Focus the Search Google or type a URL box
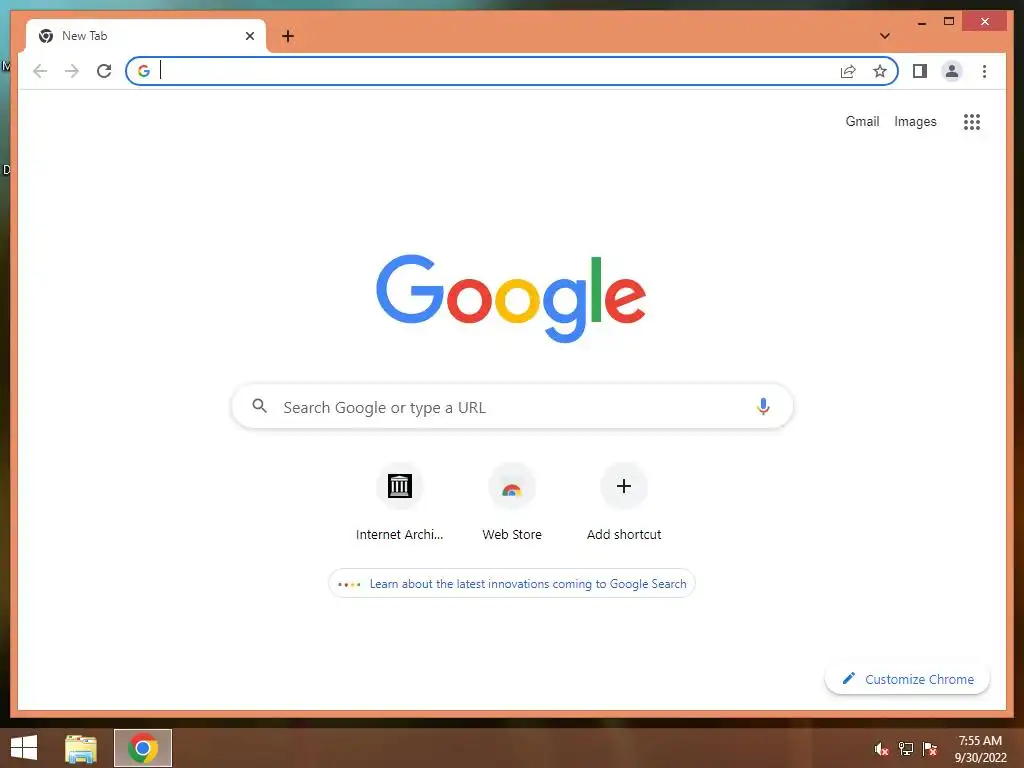Image resolution: width=1024 pixels, height=768 pixels. coord(512,407)
